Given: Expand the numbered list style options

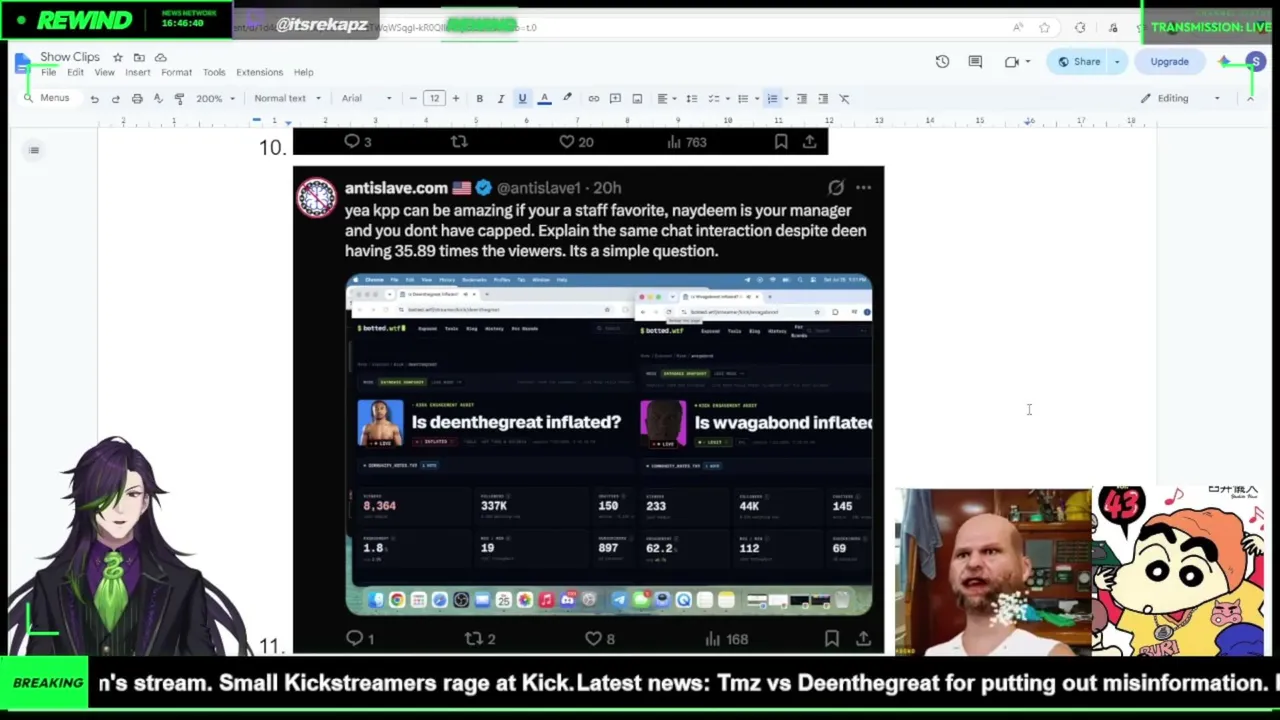Looking at the screenshot, I should point(786,99).
